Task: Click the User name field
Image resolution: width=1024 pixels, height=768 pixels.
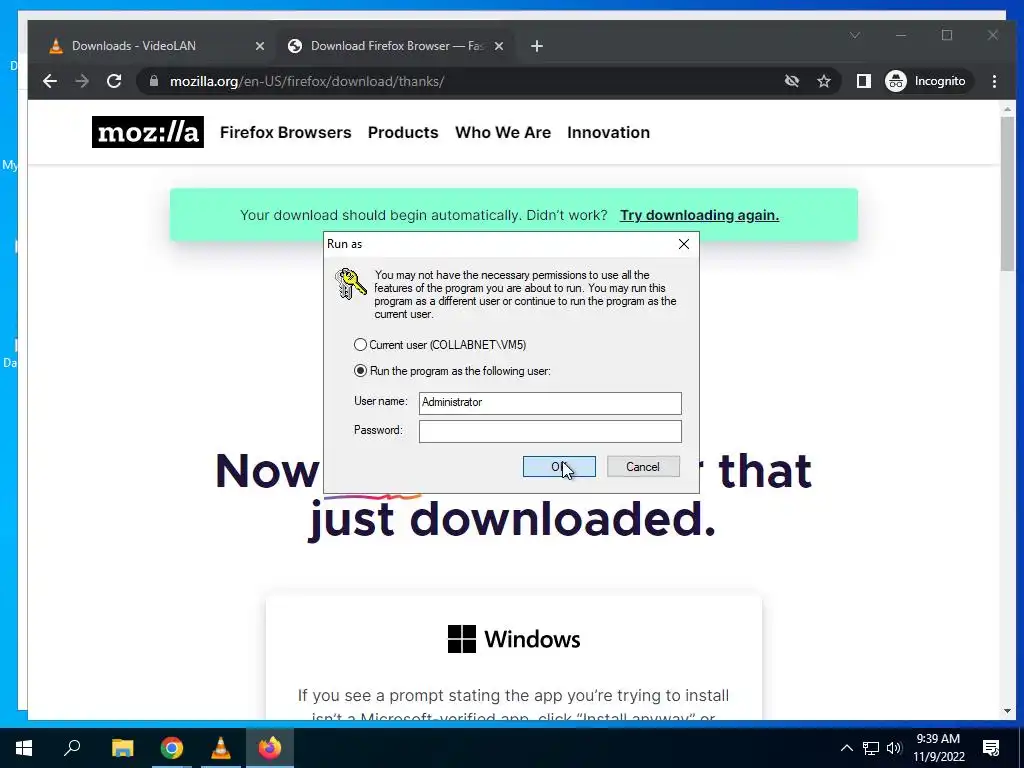Action: [x=550, y=403]
